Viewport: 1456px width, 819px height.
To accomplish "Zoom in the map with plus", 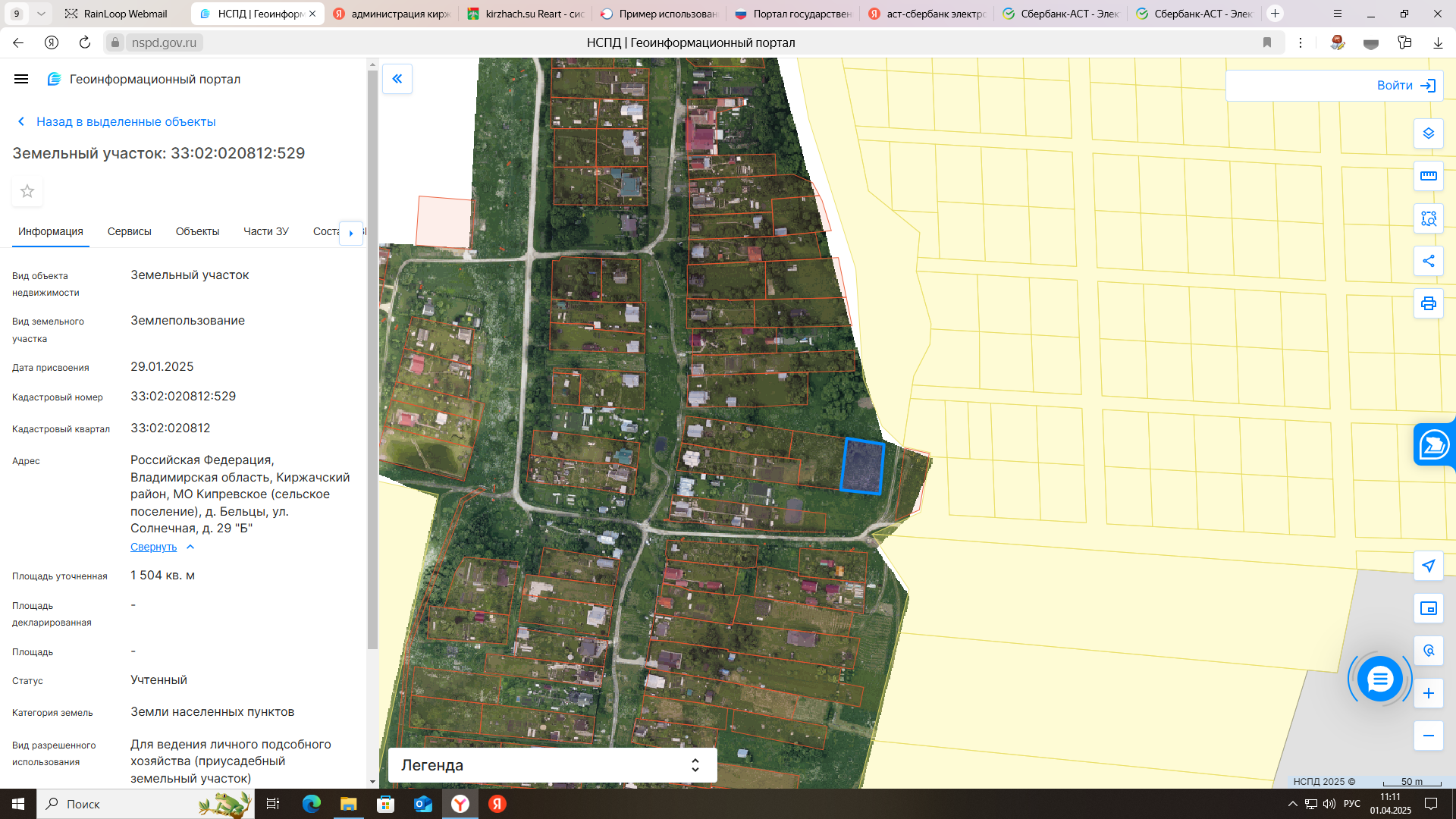I will (x=1428, y=693).
